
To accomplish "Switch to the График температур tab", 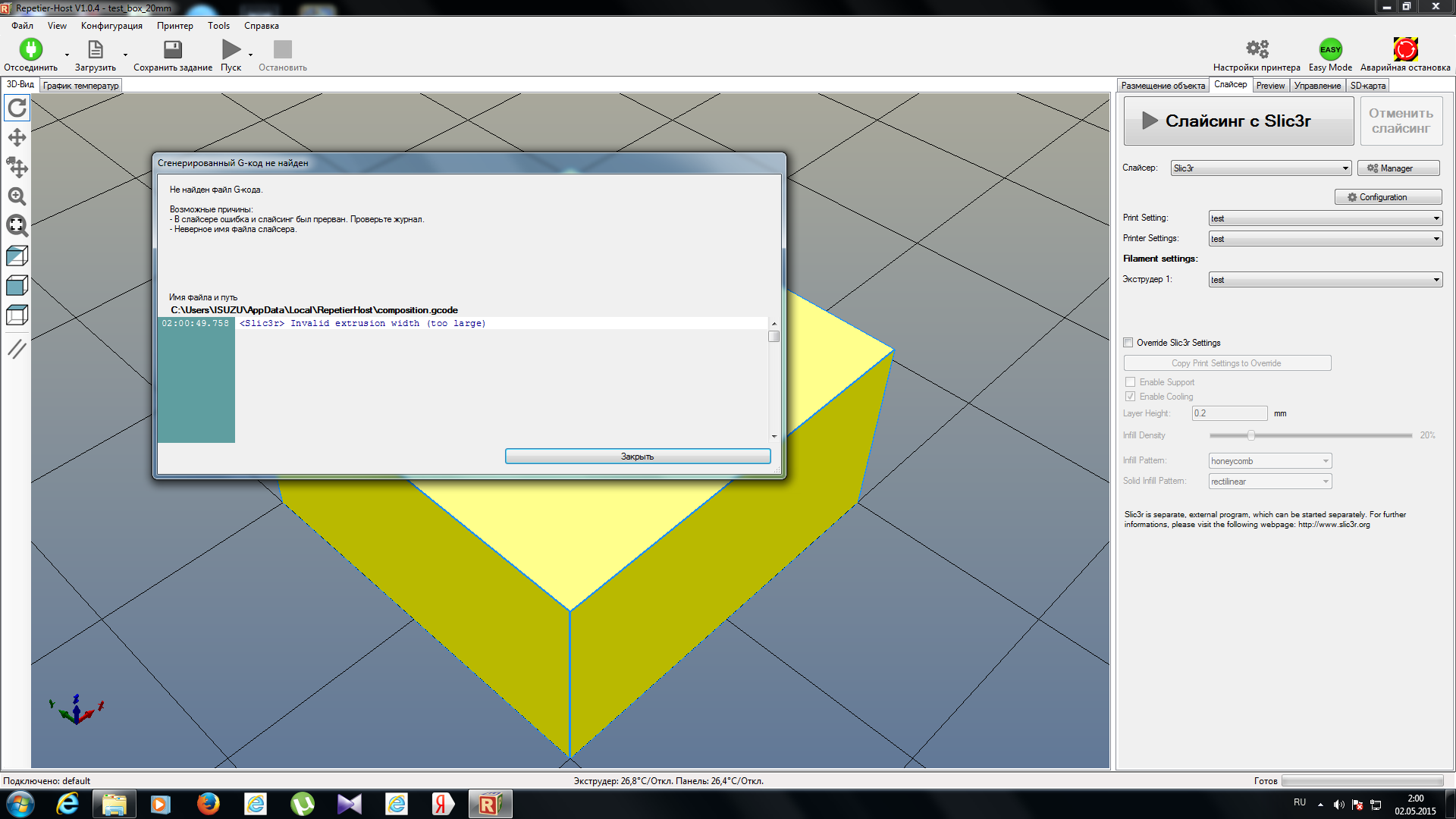I will point(80,86).
